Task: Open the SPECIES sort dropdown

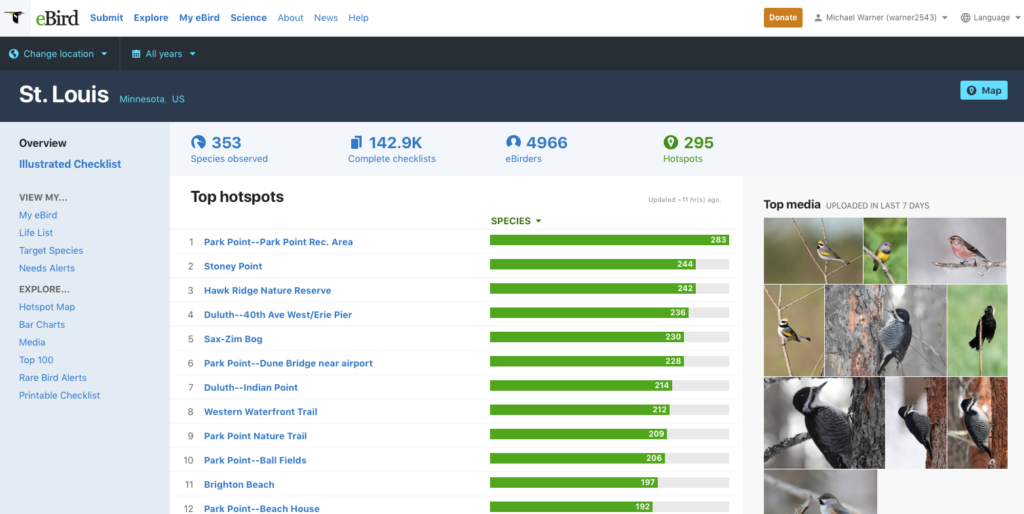Action: tap(516, 221)
